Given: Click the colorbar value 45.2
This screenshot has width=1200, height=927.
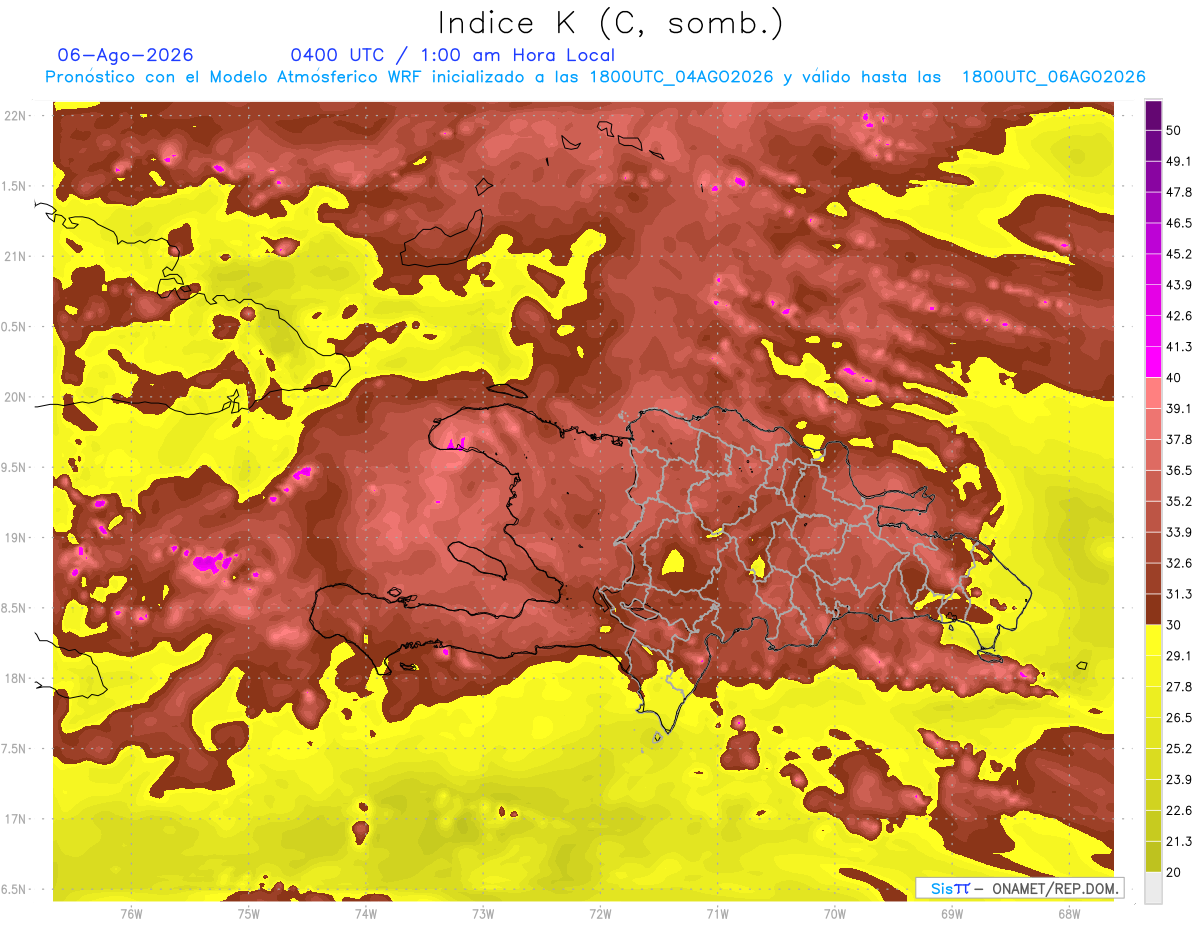Looking at the screenshot, I should click(1179, 254).
